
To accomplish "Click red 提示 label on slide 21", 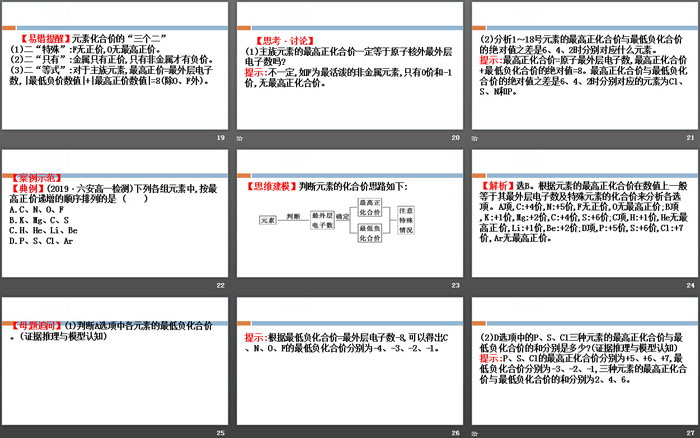I will 491,60.
